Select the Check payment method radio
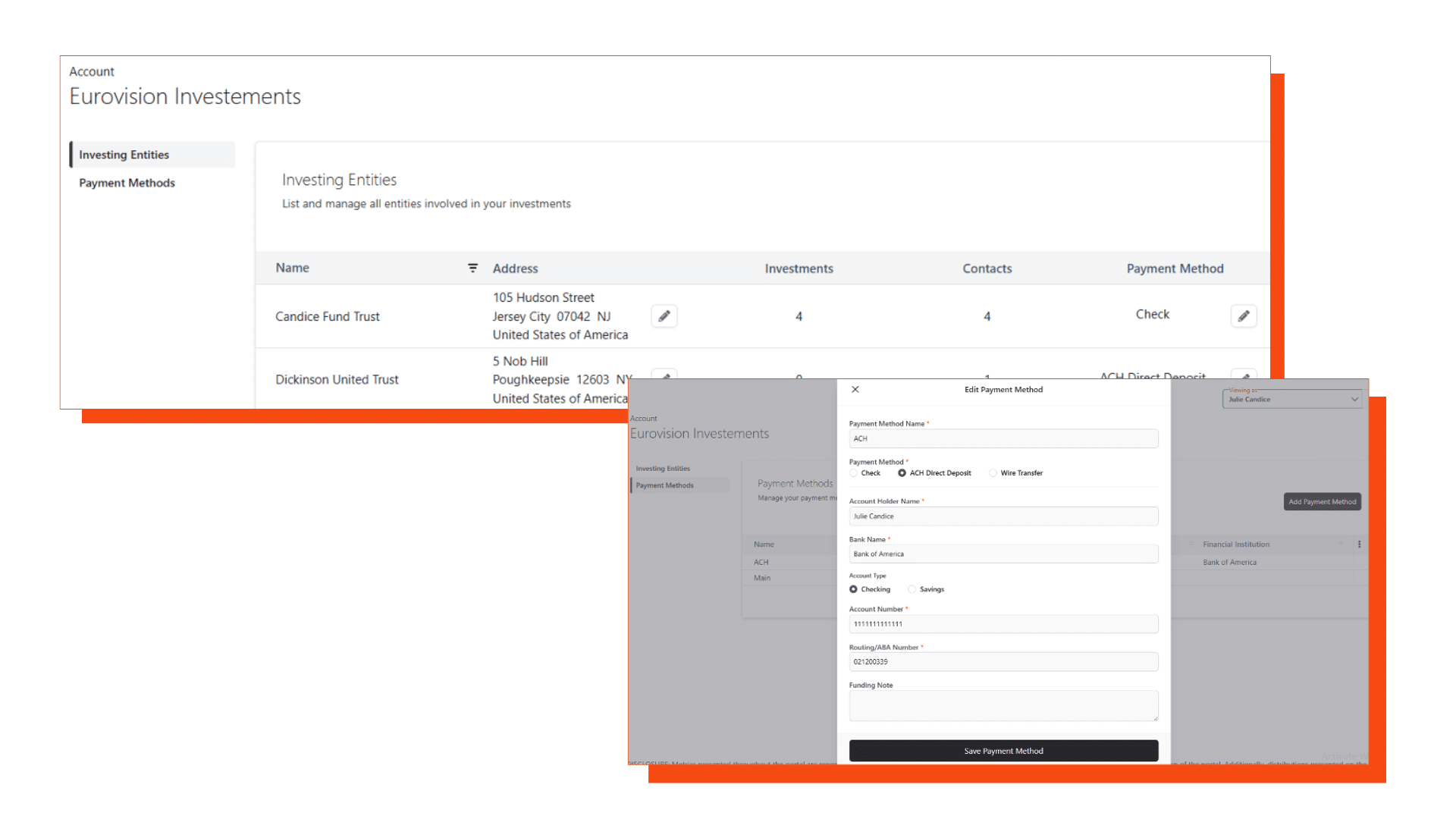Viewport: 1456px width, 819px height. (x=854, y=473)
